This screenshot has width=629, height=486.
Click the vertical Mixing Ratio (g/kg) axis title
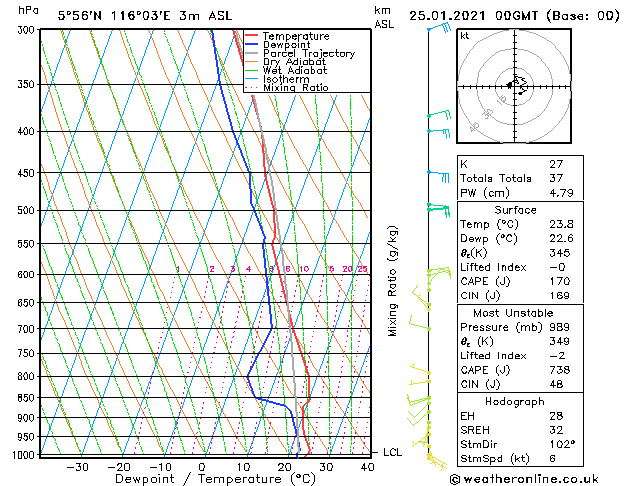click(392, 281)
